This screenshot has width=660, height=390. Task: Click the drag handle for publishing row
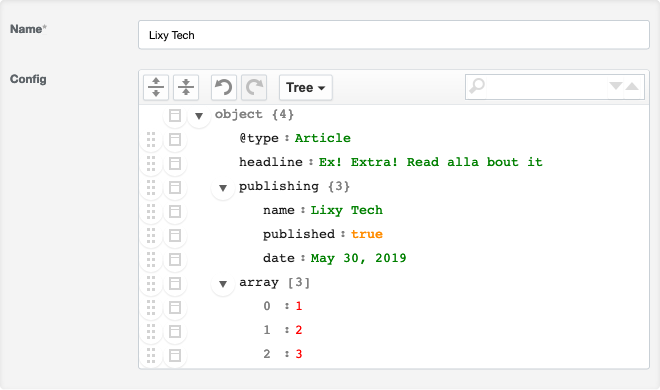point(151,187)
